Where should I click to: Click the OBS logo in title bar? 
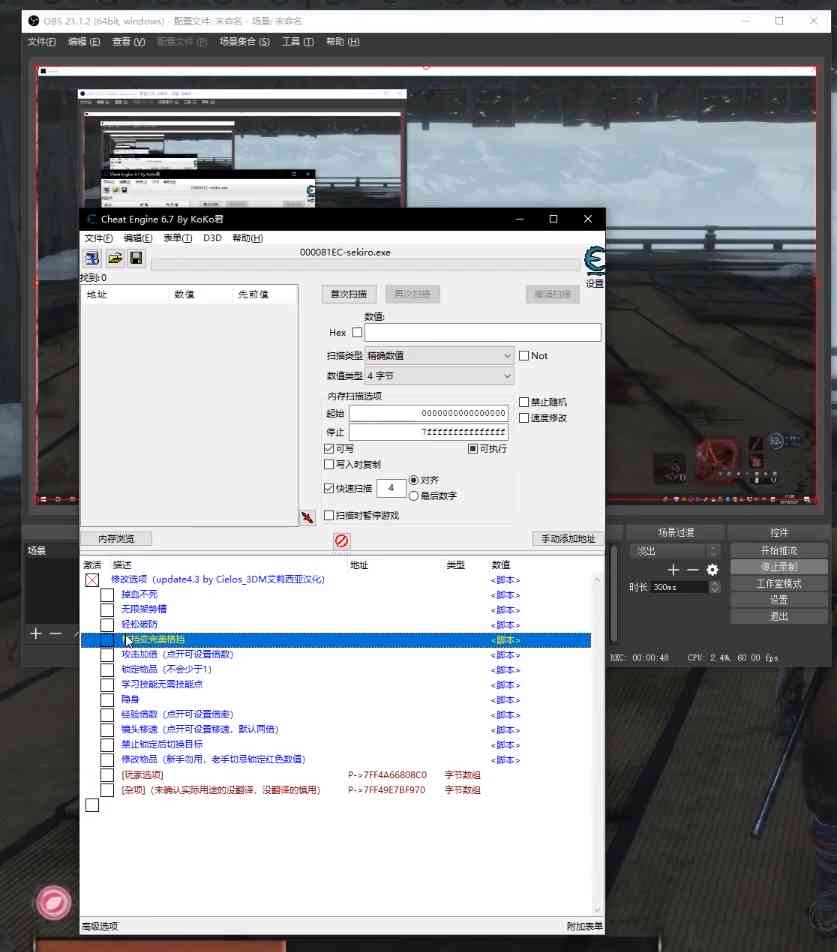34,21
